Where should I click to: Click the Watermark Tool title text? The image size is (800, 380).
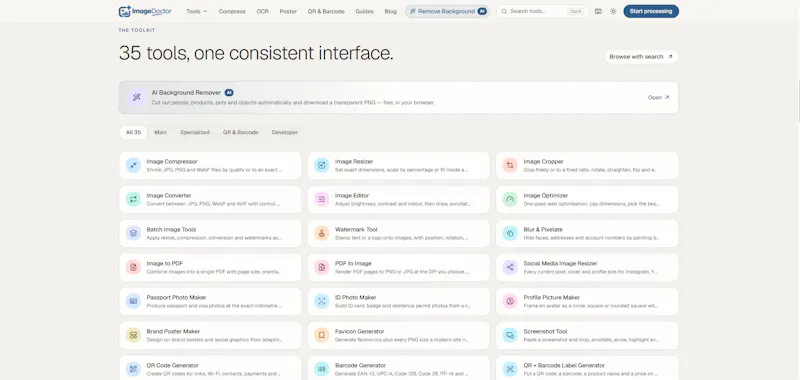tap(356, 230)
